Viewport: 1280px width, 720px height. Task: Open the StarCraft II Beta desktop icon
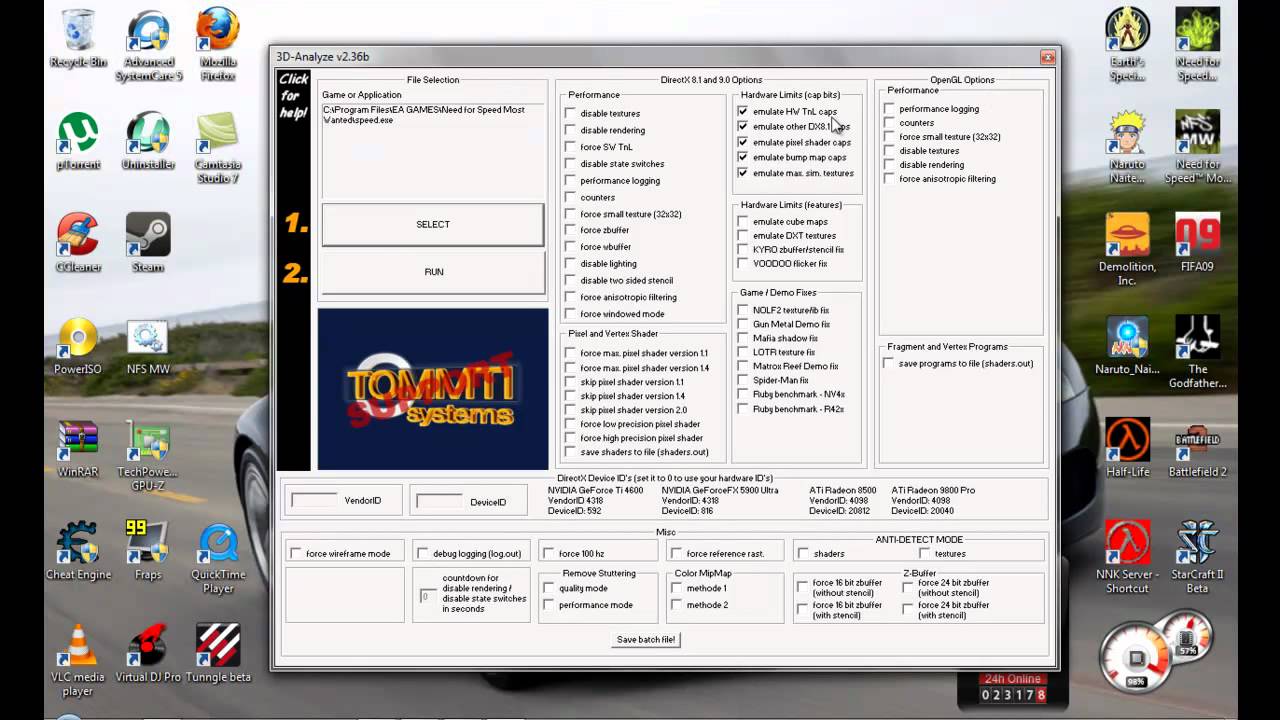pyautogui.click(x=1197, y=558)
